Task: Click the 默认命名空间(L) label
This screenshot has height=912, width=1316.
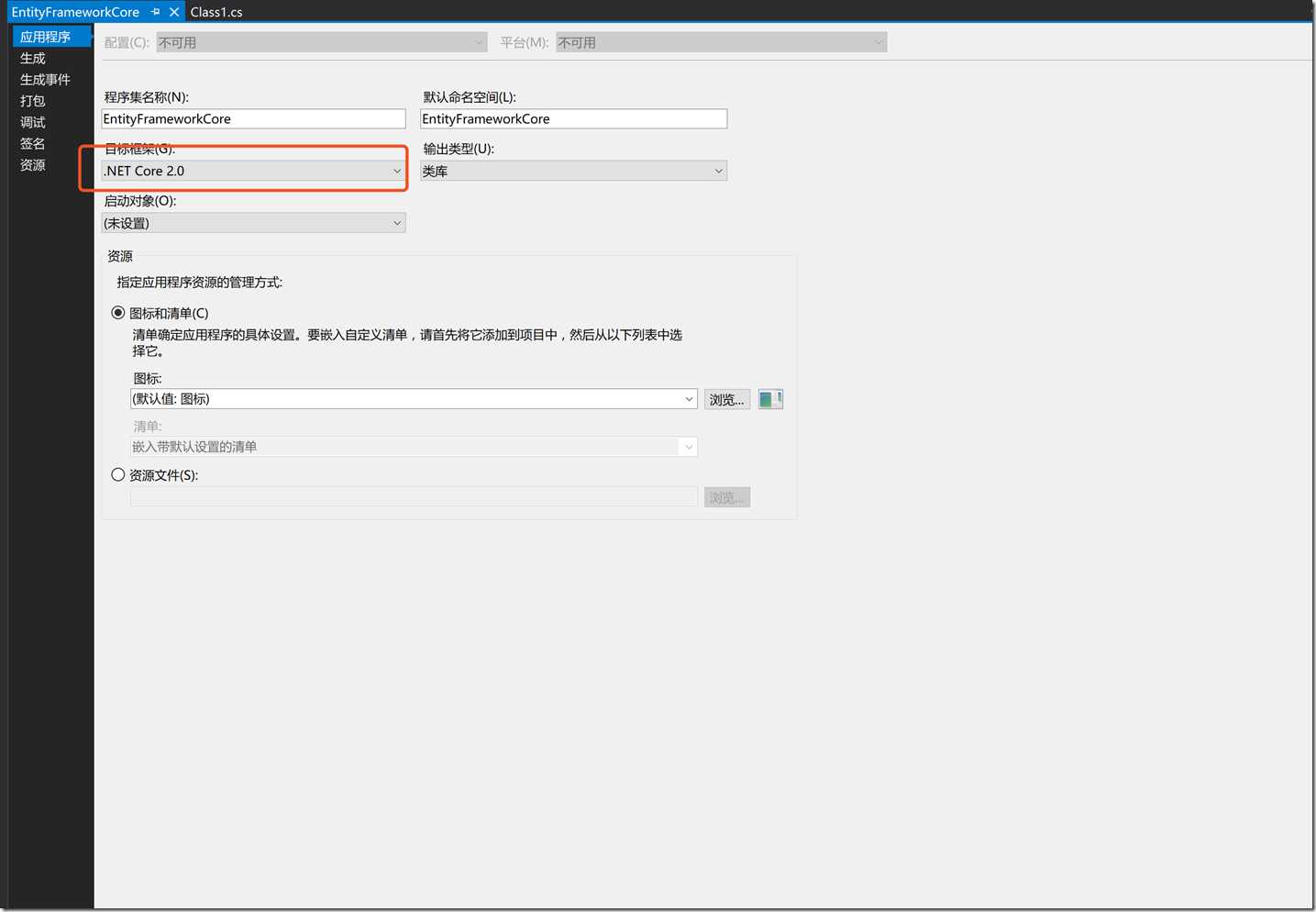Action: tap(470, 97)
